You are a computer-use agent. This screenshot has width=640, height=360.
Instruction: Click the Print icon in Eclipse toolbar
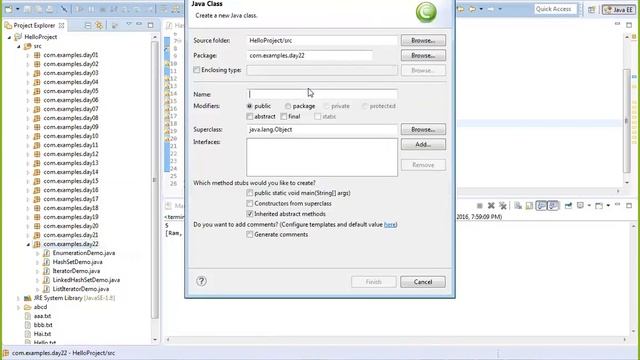pyautogui.click(x=49, y=9)
